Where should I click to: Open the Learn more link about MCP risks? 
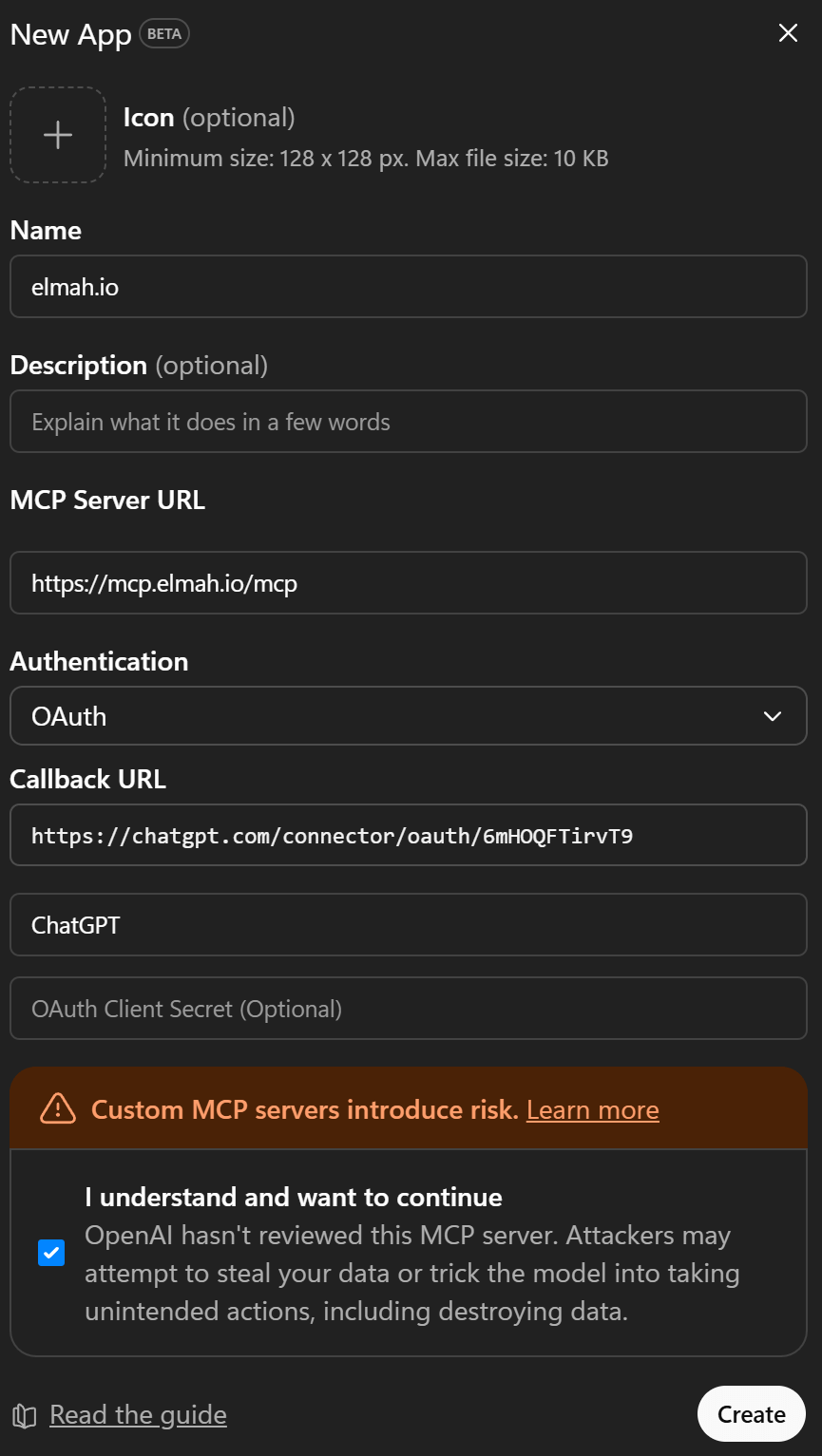[592, 1109]
